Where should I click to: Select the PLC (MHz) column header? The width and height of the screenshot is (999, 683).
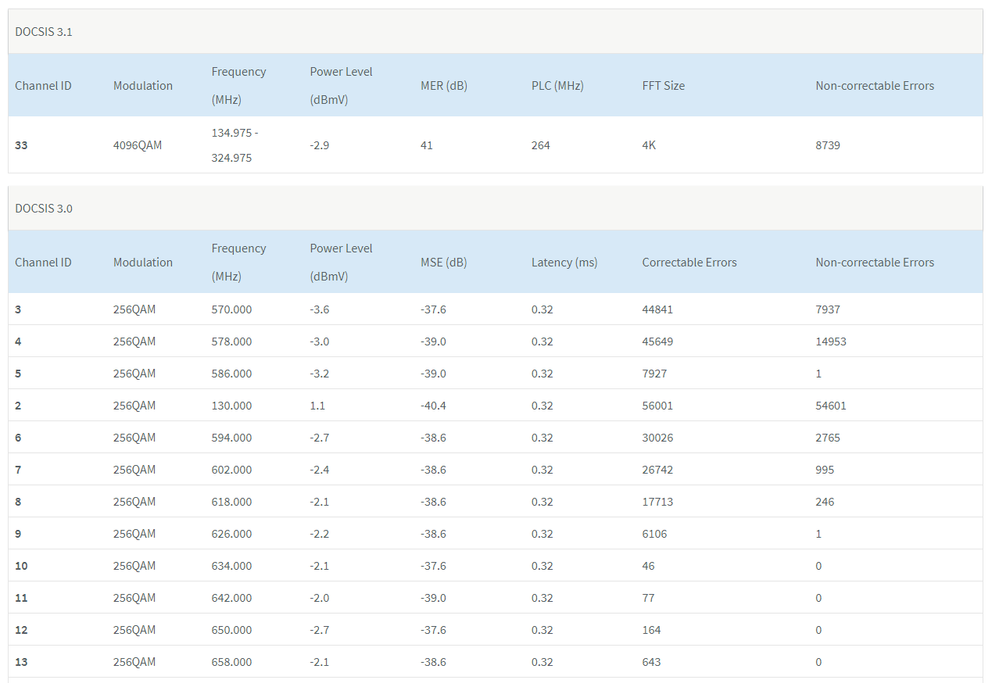click(557, 86)
